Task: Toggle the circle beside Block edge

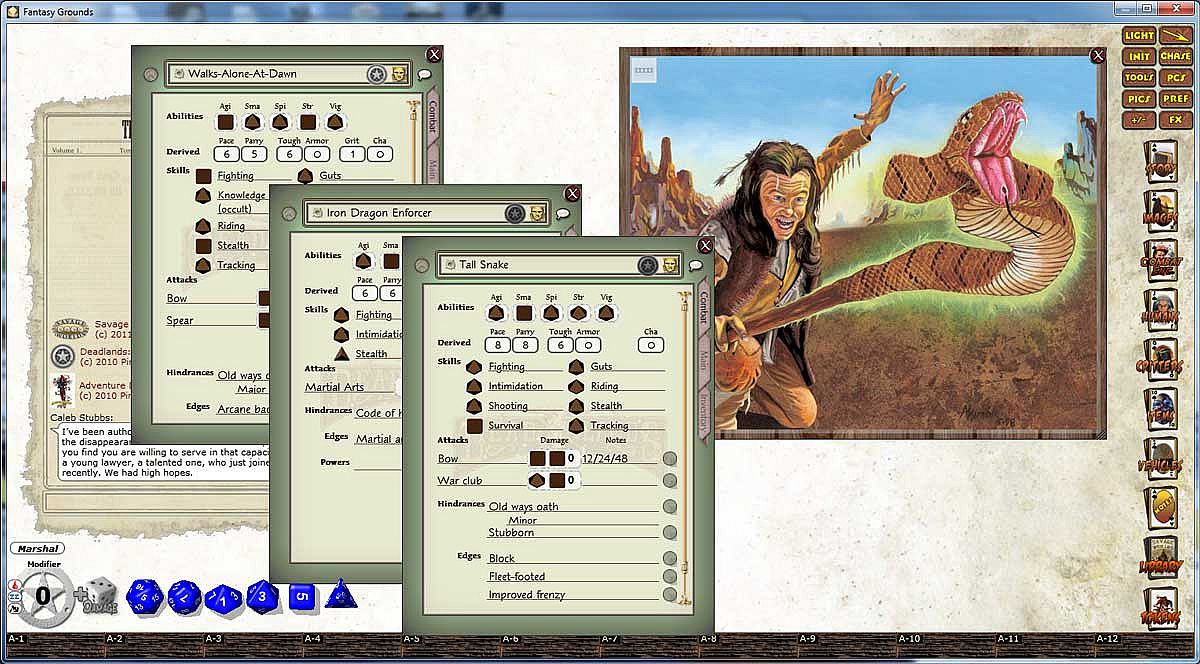Action: coord(670,558)
